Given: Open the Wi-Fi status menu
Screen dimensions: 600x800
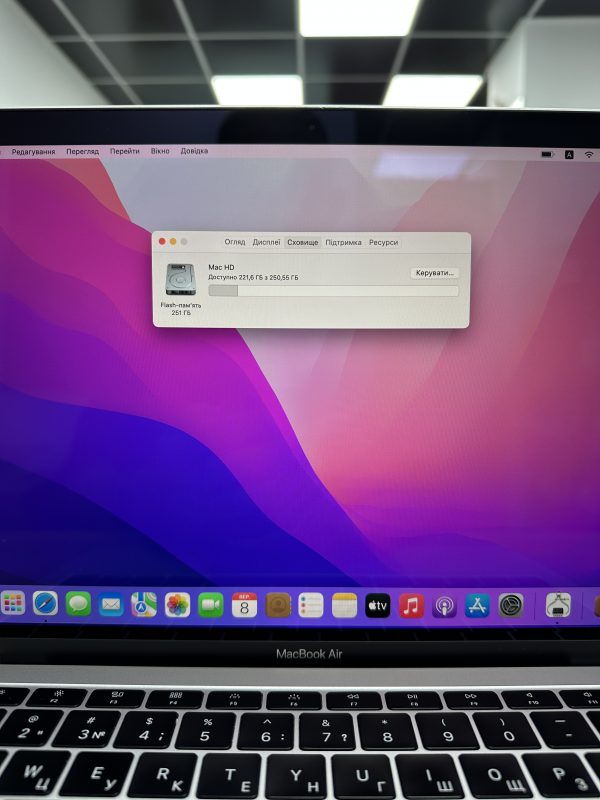Looking at the screenshot, I should click(589, 155).
